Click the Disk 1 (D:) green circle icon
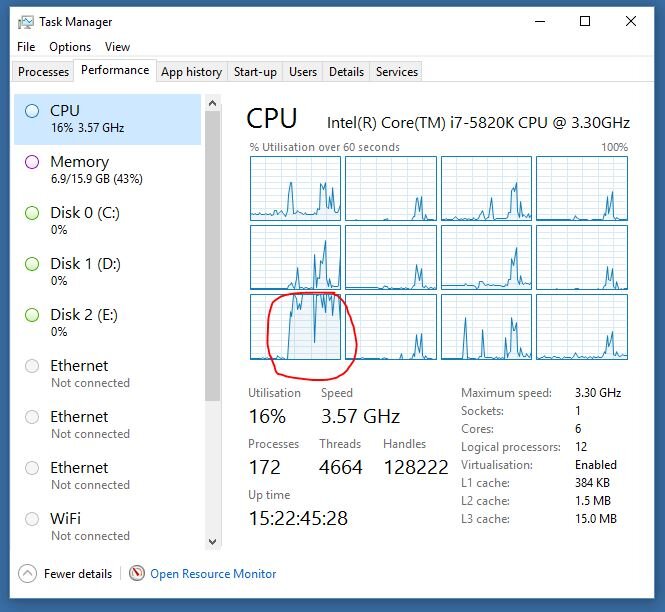The image size is (665, 612). [x=32, y=264]
